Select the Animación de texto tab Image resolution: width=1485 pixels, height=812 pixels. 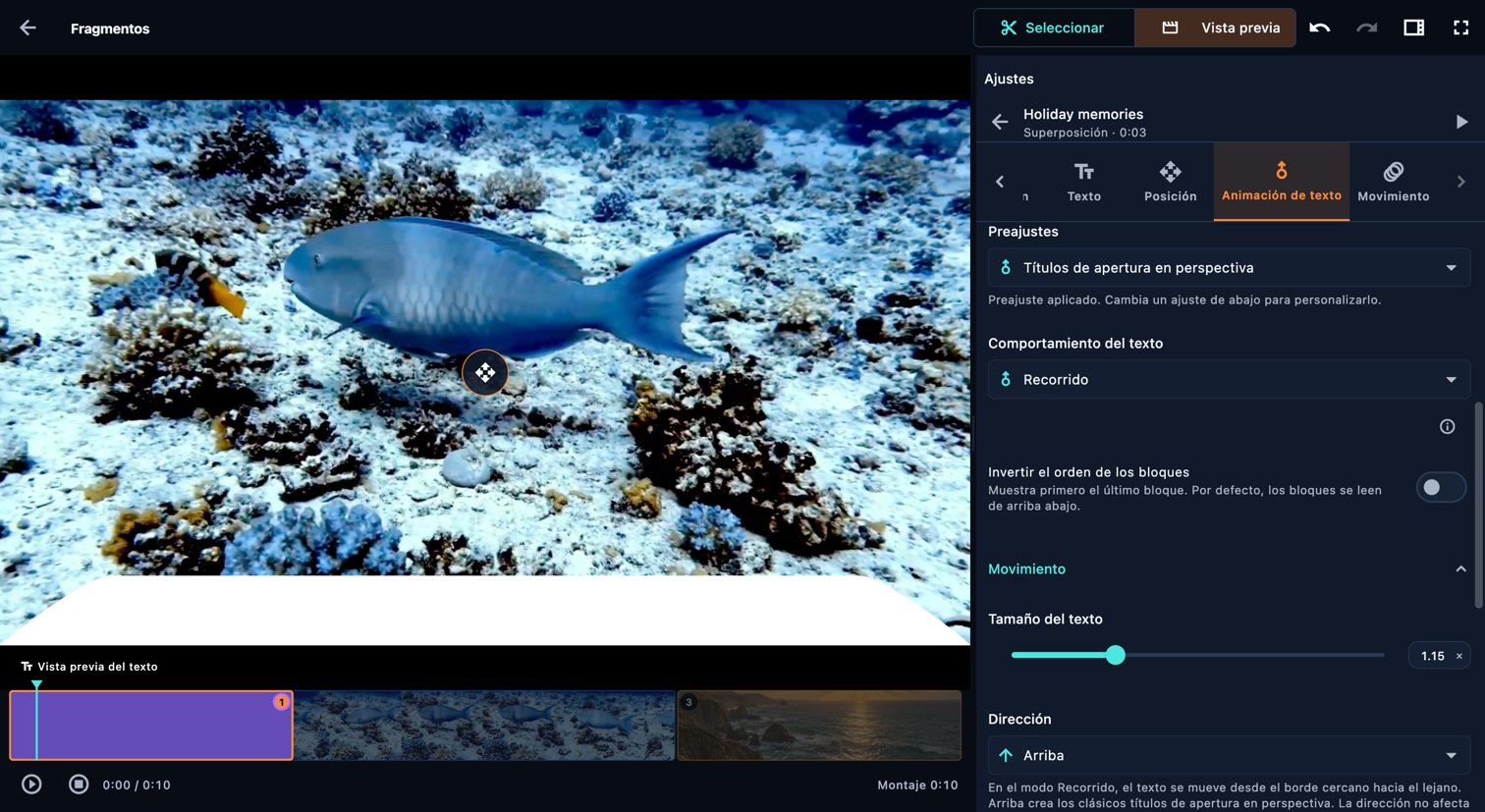coord(1282,182)
